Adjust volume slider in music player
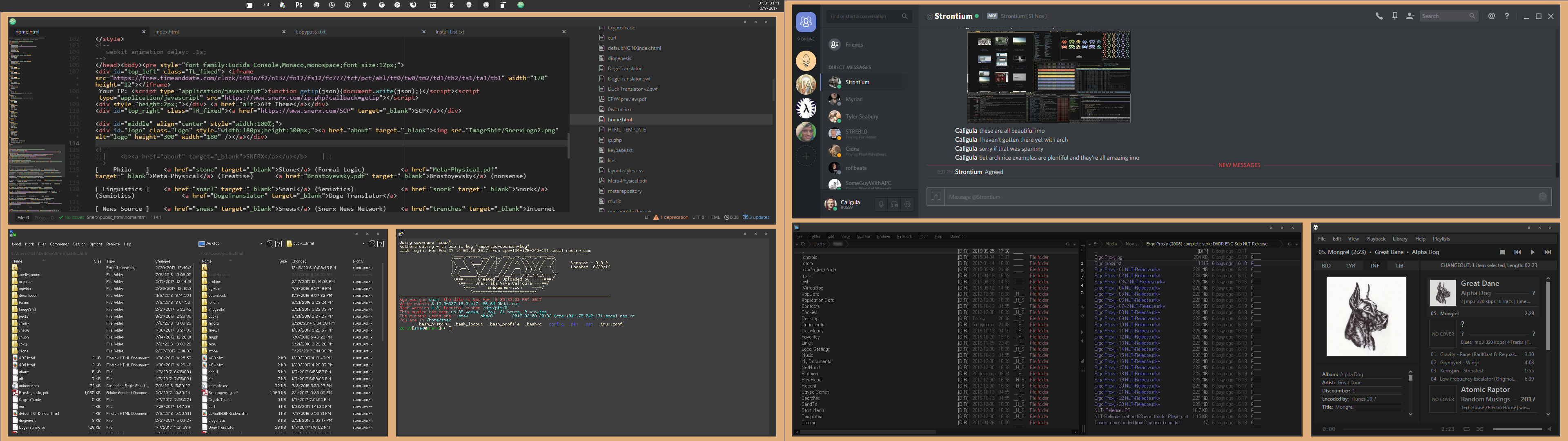Viewport: 1568px width, 441px height. pos(1517,430)
